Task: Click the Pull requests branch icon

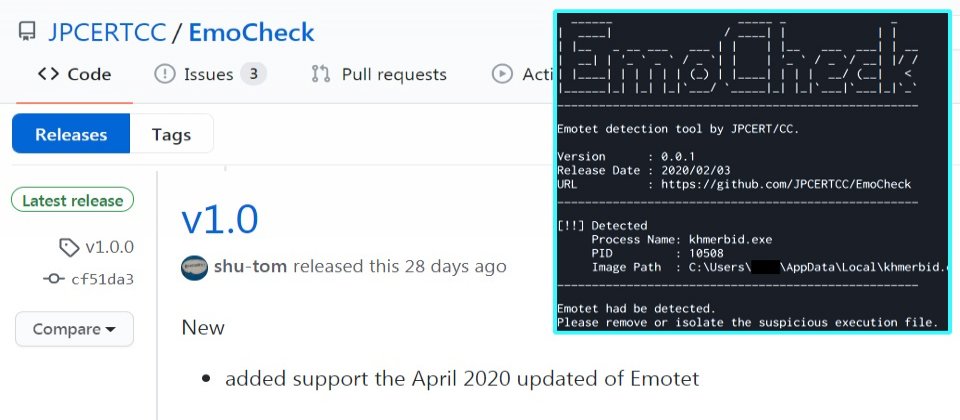Action: pyautogui.click(x=321, y=74)
